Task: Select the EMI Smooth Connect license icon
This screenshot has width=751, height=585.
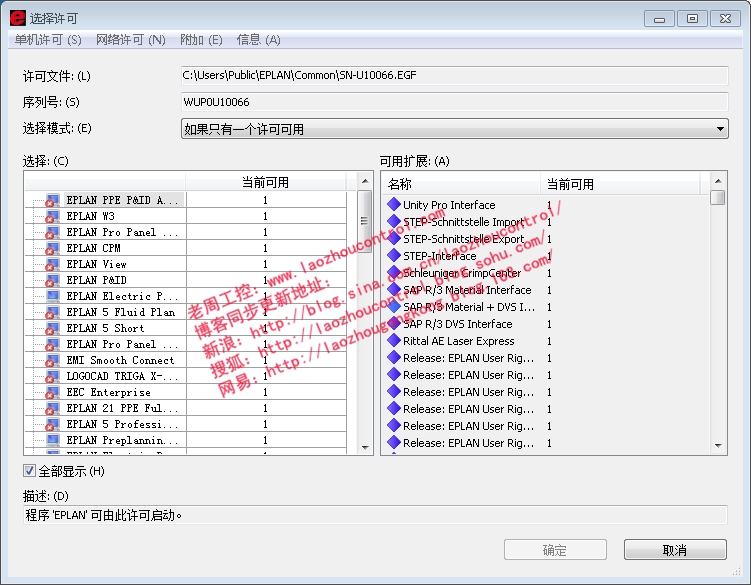Action: (50, 360)
